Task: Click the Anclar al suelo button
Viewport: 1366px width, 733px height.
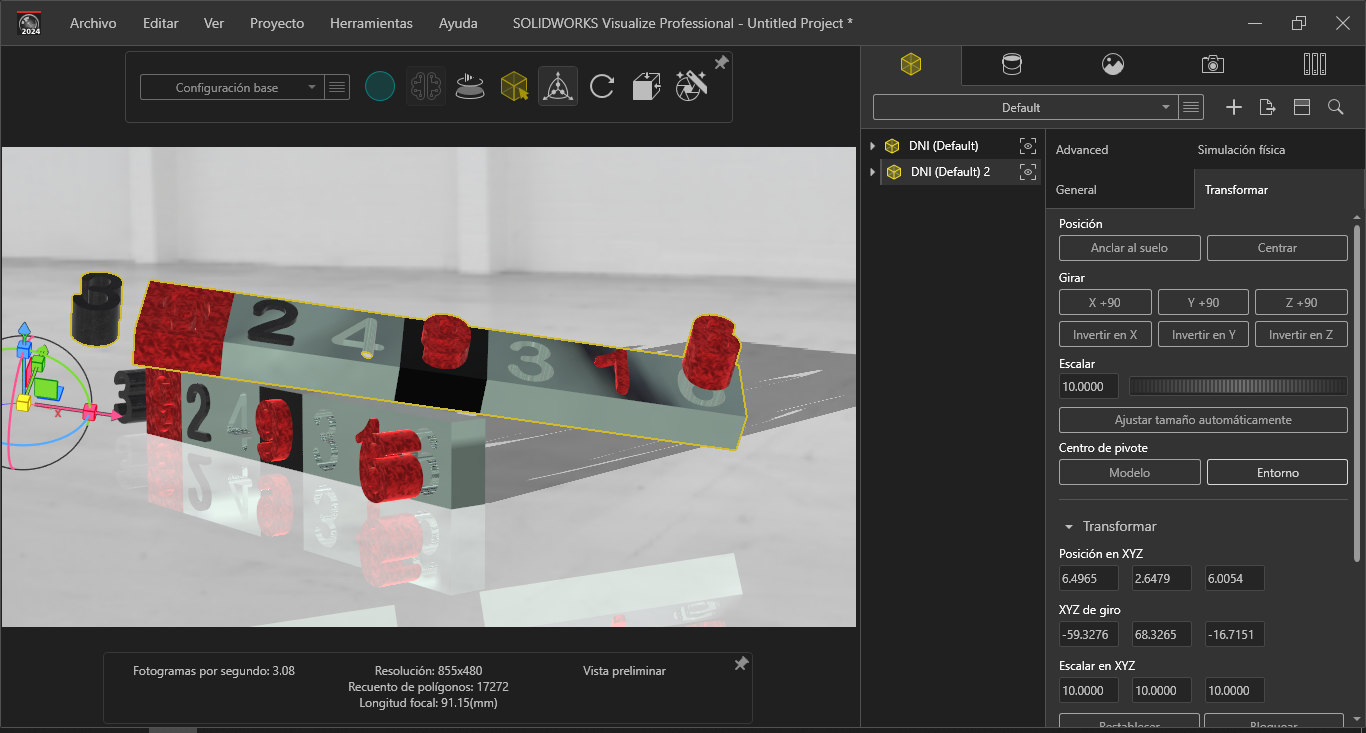Action: [1129, 248]
